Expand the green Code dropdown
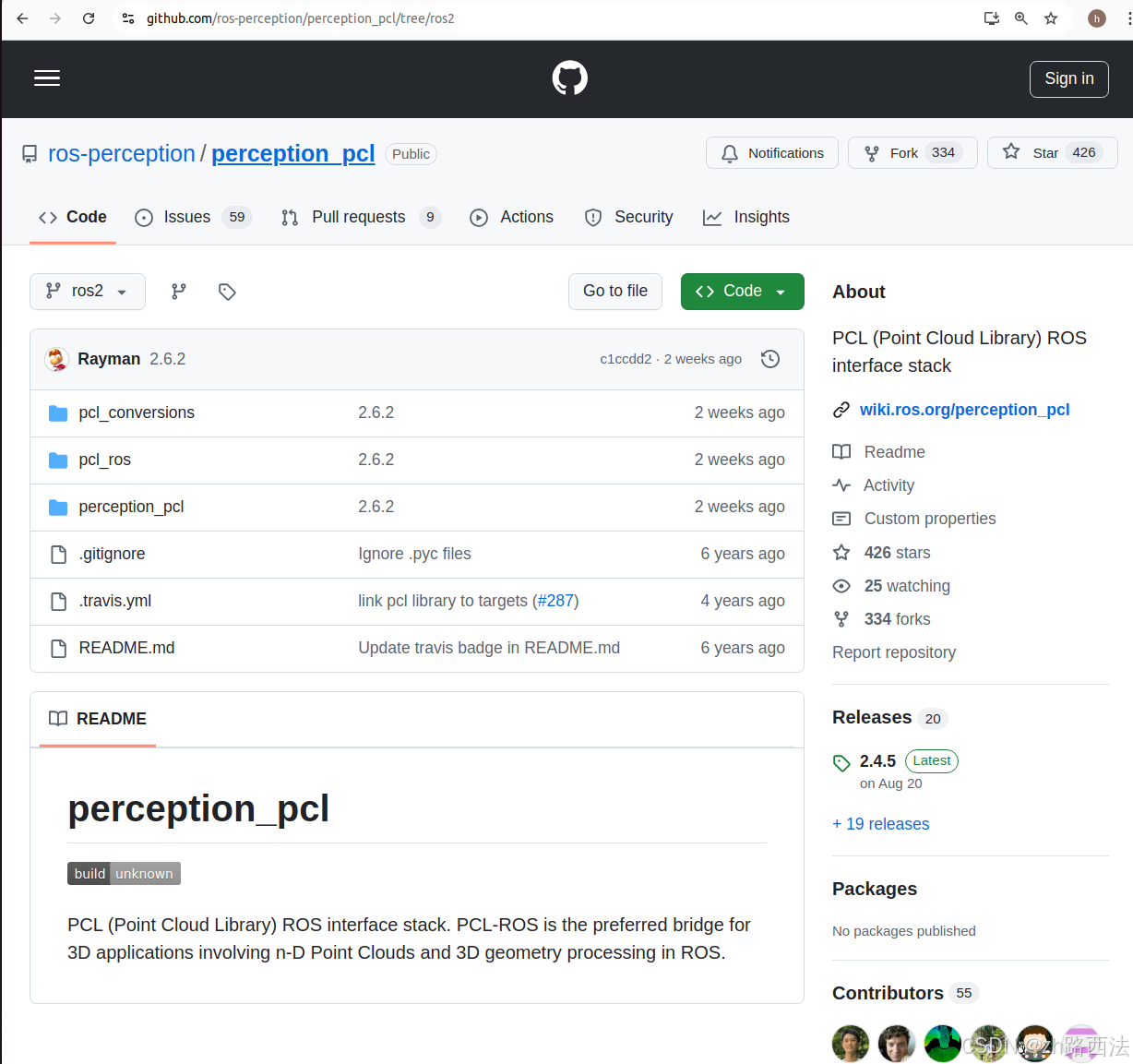The width and height of the screenshot is (1133, 1064). tap(743, 292)
